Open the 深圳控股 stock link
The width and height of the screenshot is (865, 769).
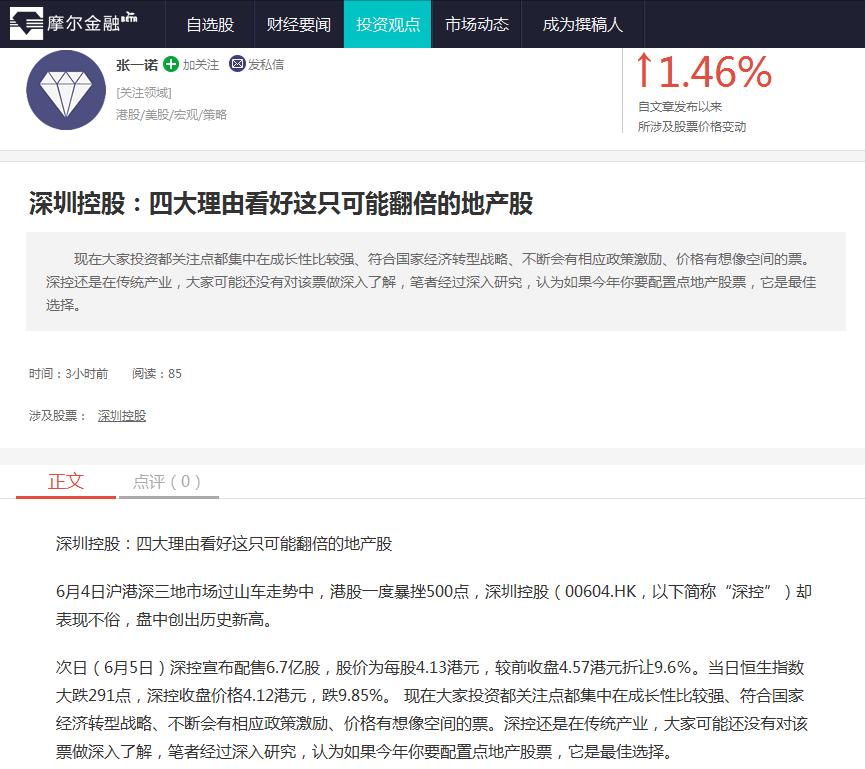(122, 416)
